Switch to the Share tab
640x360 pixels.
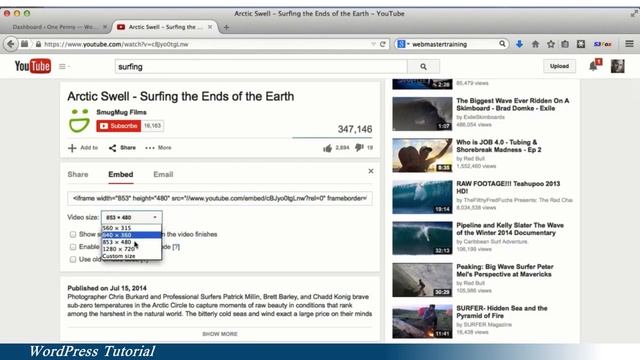tap(78, 174)
